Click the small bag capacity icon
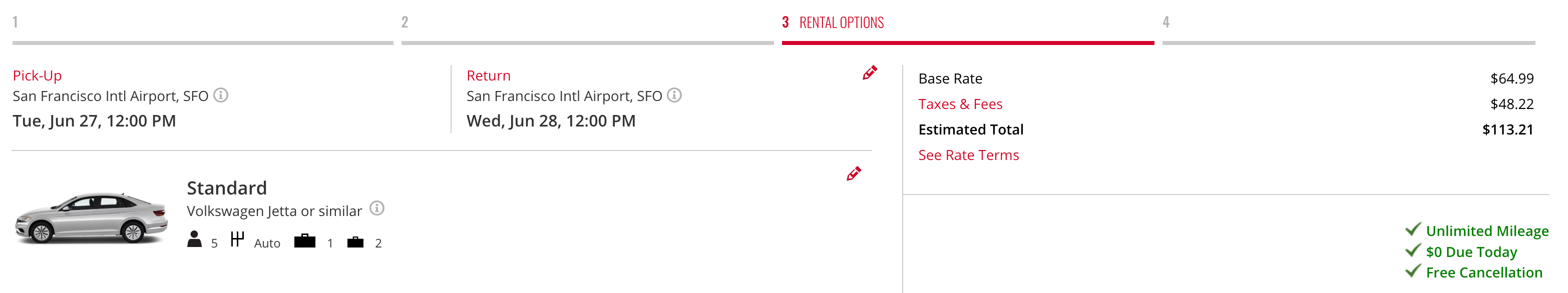The image size is (1568, 293). coord(355,242)
